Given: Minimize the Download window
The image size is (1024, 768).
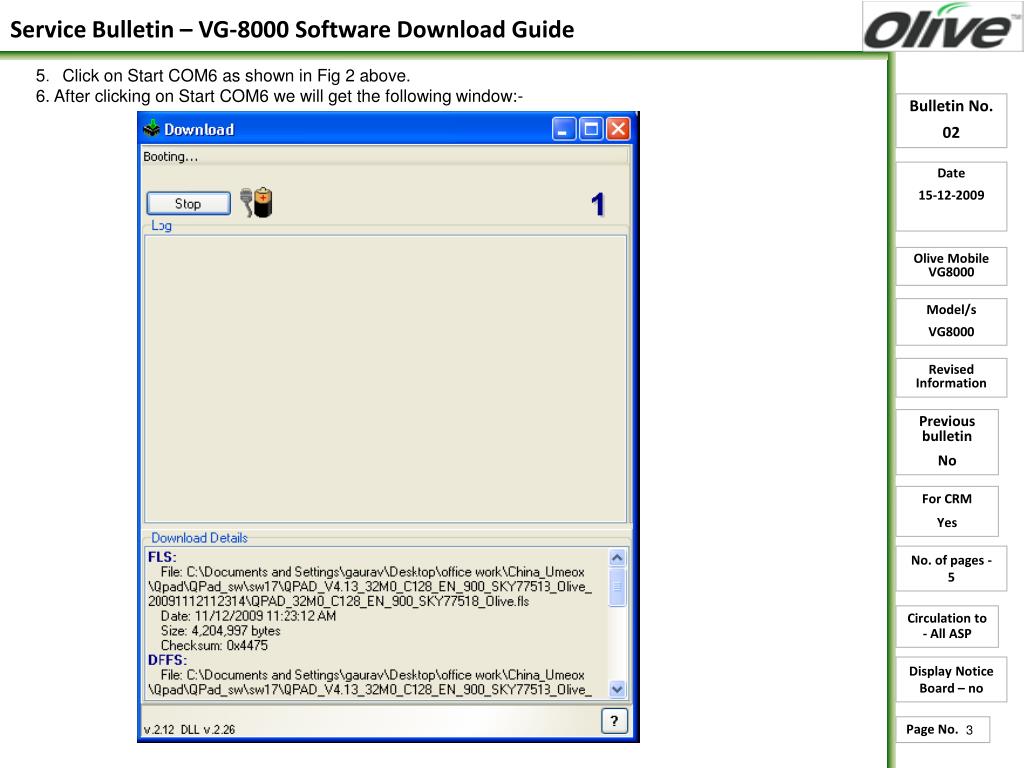Looking at the screenshot, I should (x=564, y=129).
